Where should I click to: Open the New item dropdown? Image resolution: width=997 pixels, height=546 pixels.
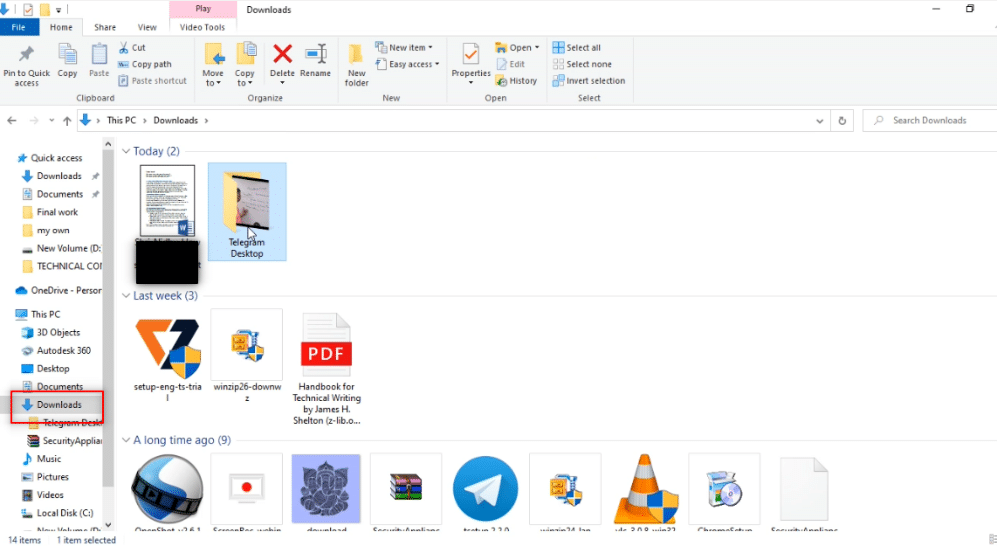pyautogui.click(x=404, y=48)
